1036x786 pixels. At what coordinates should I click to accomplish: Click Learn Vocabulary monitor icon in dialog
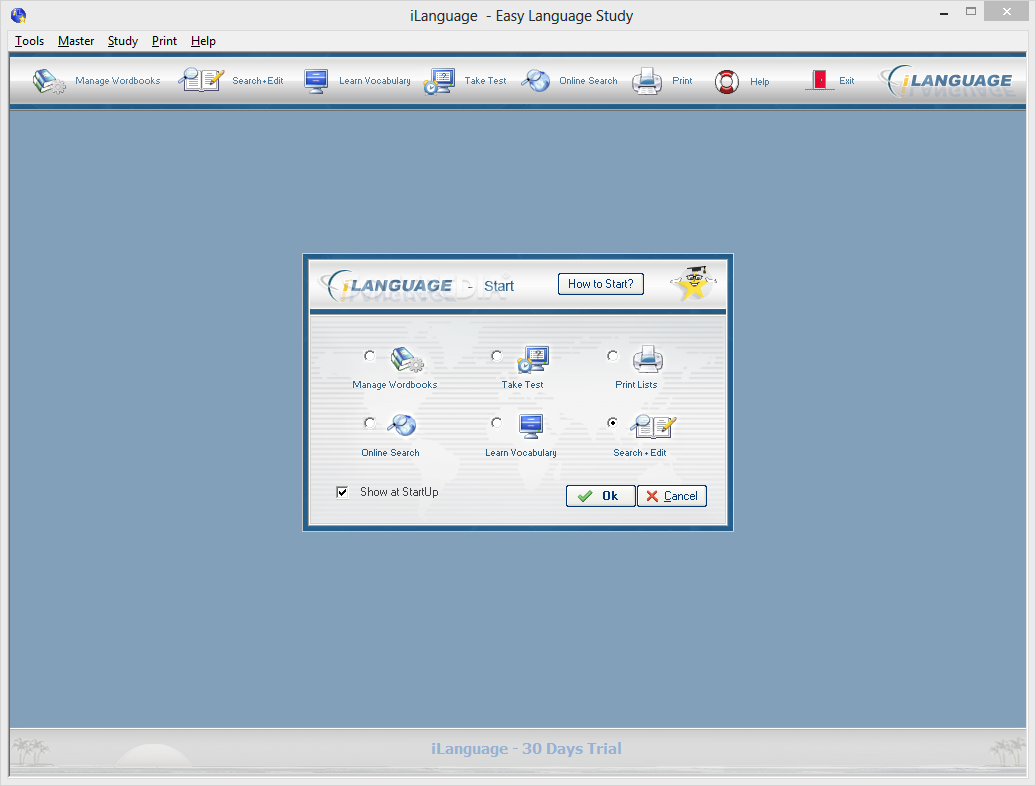click(531, 426)
